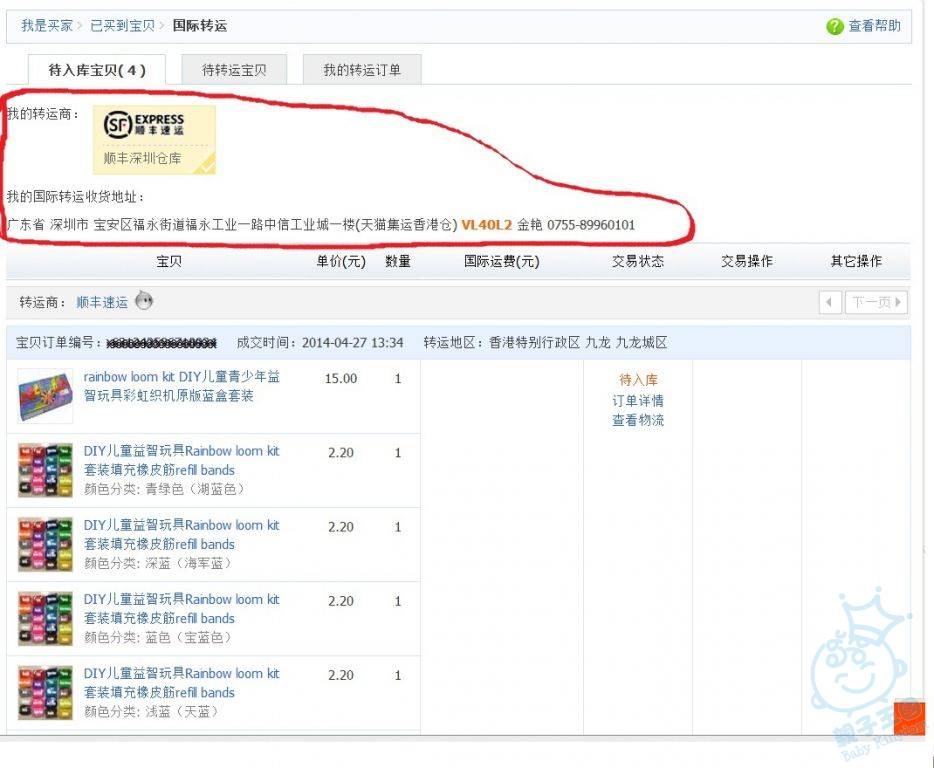Click the previous page arrow button
This screenshot has width=934, height=768.
click(830, 302)
